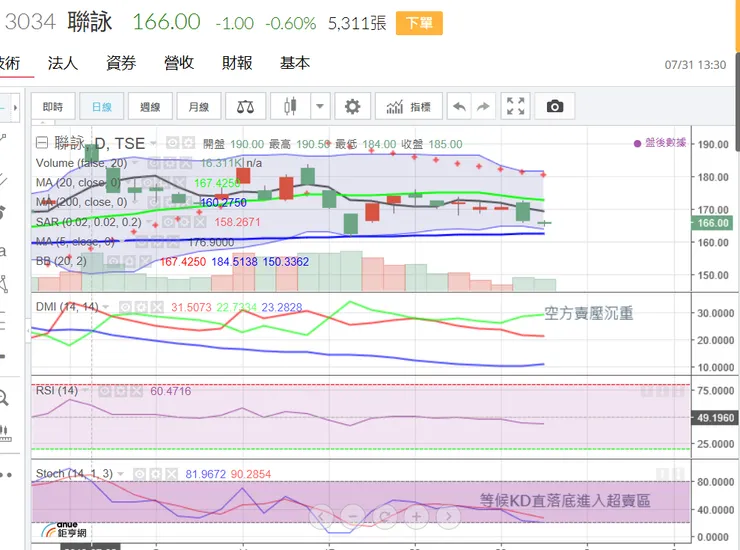Toggle visibility eye for MA (20, close, 0)
Viewport: 740px width, 550px height.
tap(148, 182)
